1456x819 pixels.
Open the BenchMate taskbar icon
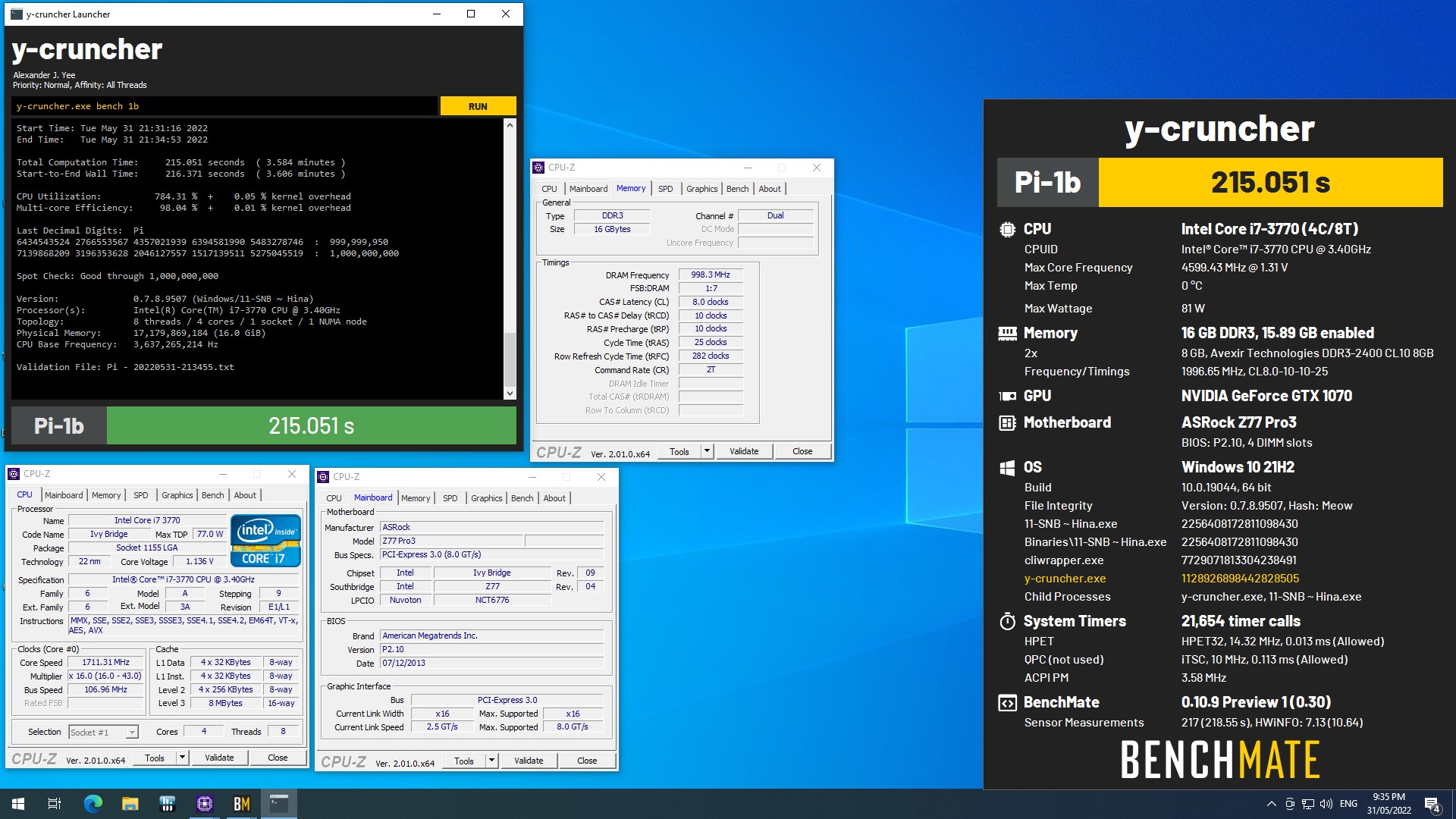click(242, 804)
